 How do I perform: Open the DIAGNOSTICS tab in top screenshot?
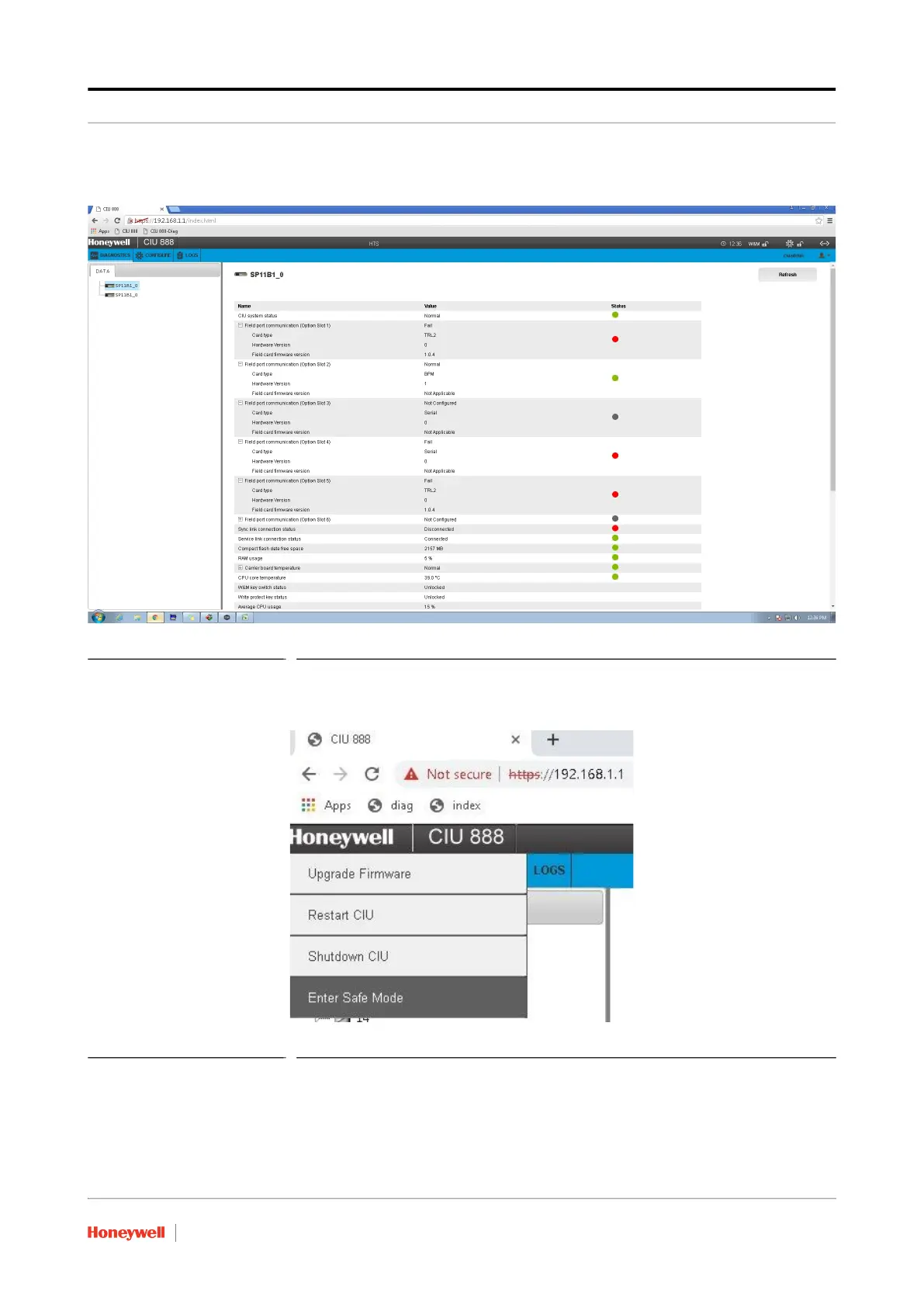110,255
